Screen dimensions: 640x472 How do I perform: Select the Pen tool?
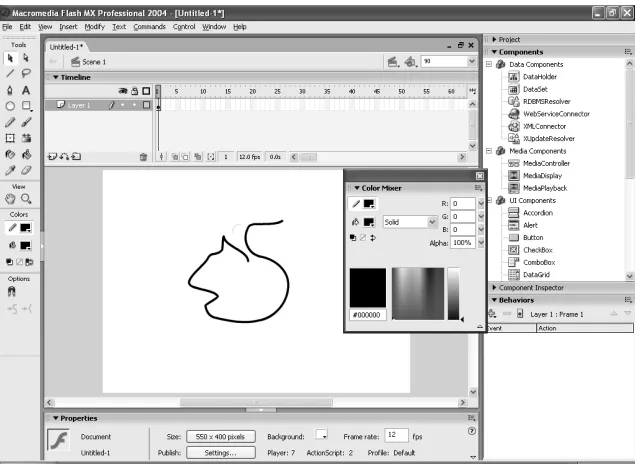(x=10, y=90)
